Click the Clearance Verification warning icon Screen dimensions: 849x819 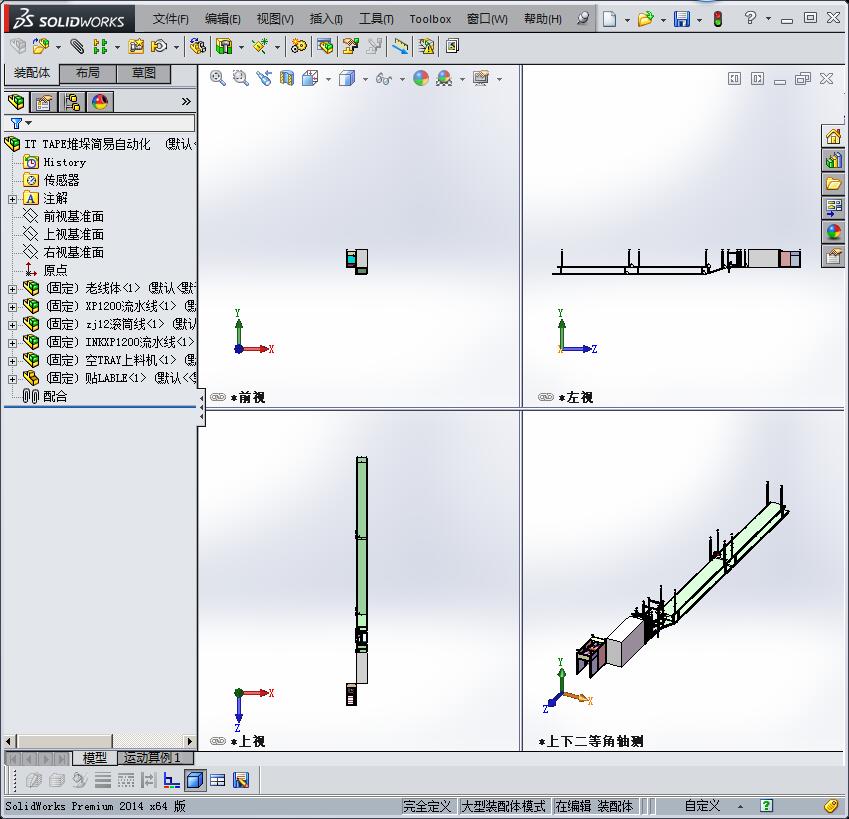coord(426,47)
